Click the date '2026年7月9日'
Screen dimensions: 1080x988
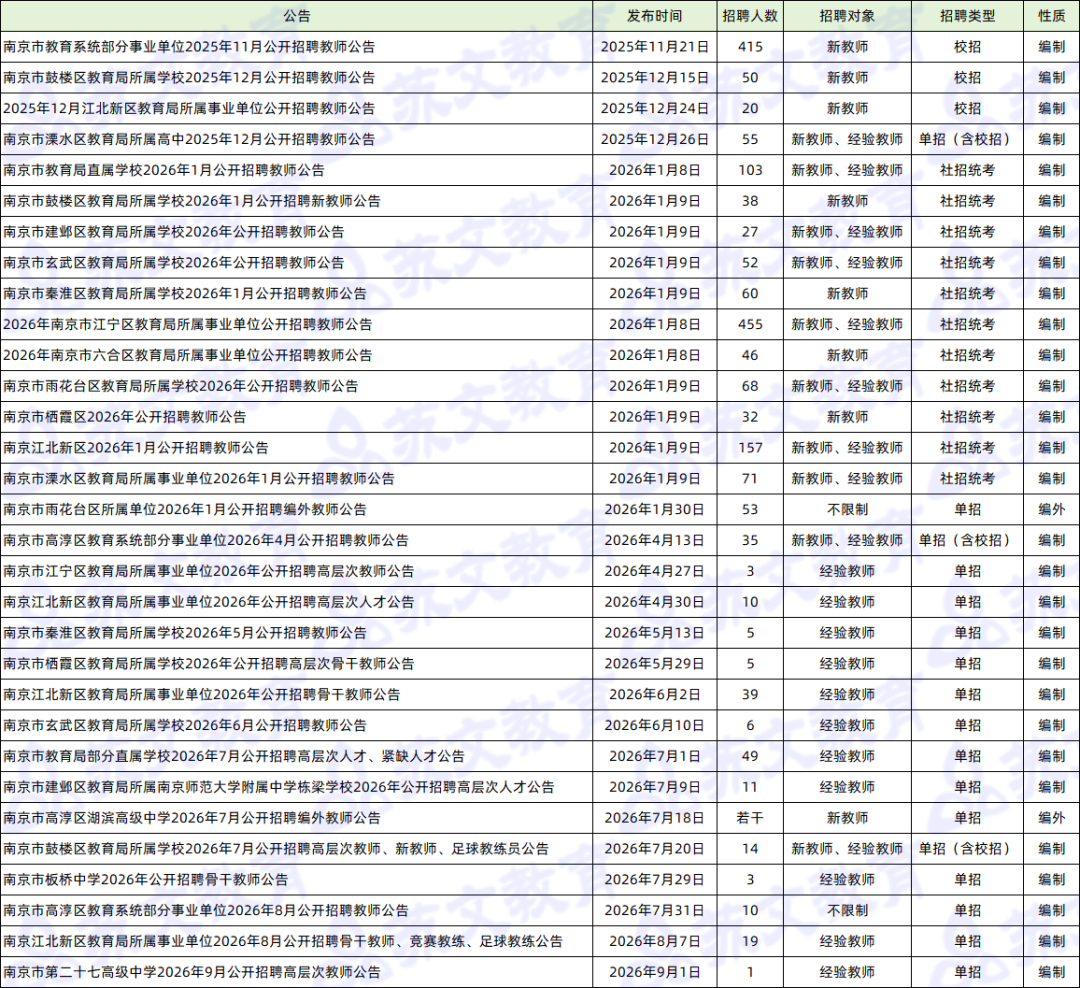coord(654,788)
